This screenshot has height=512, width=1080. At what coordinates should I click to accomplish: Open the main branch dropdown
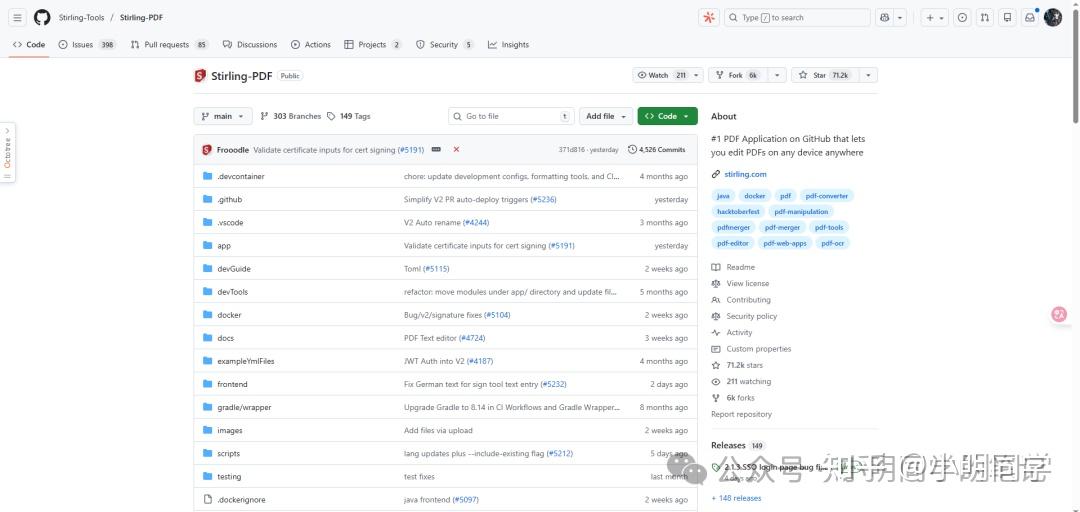pos(222,116)
